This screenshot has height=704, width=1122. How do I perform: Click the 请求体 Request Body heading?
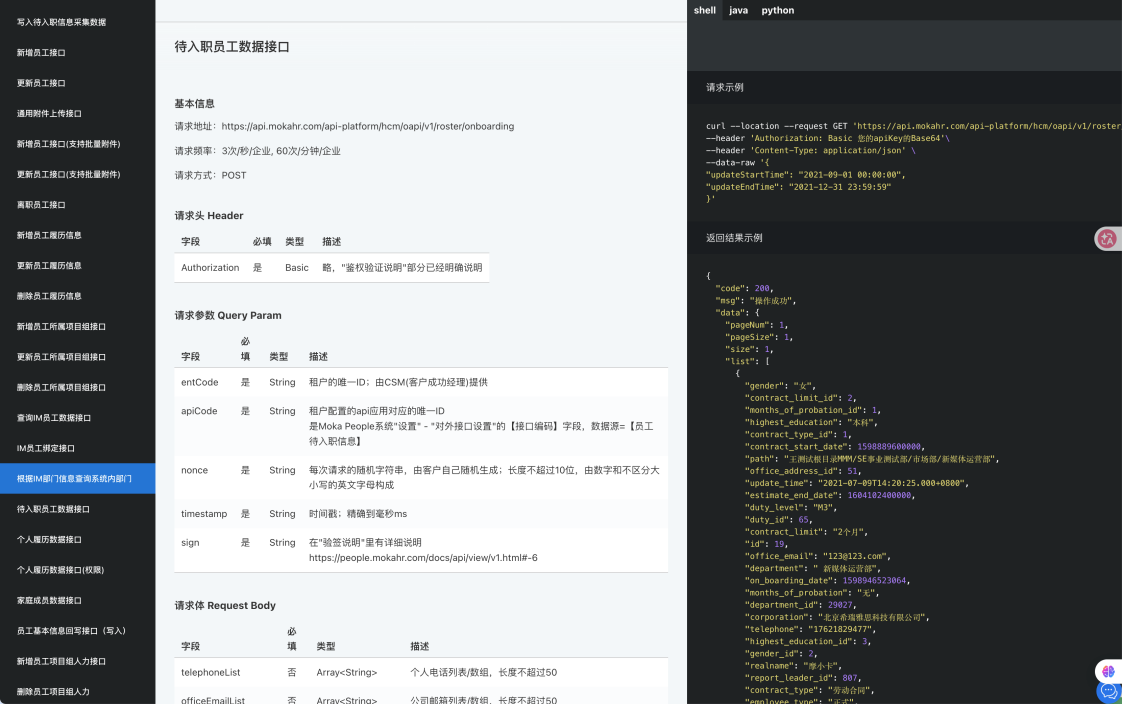[x=225, y=605]
